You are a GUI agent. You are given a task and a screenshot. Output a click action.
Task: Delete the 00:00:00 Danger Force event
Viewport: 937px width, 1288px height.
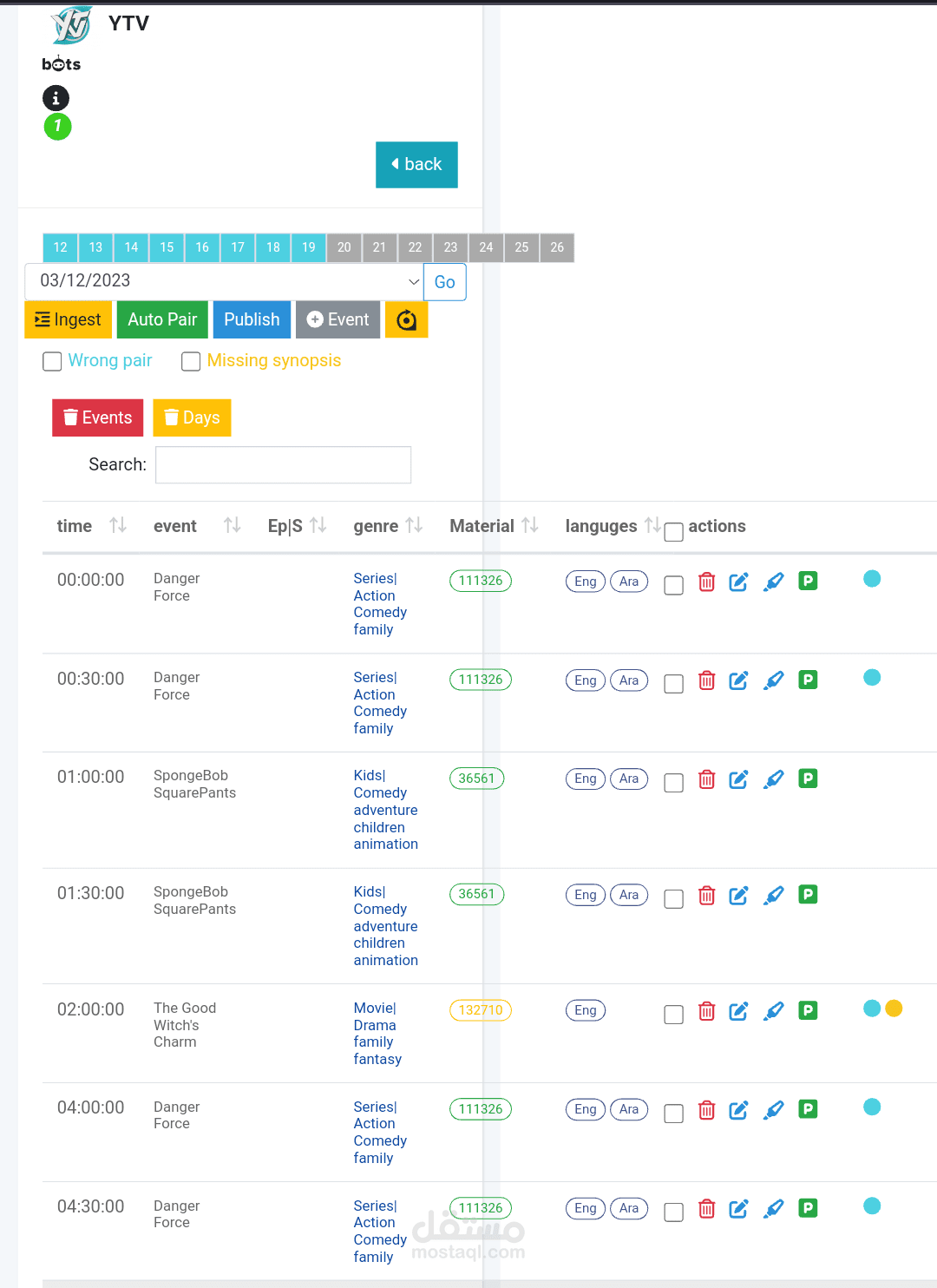(x=707, y=582)
